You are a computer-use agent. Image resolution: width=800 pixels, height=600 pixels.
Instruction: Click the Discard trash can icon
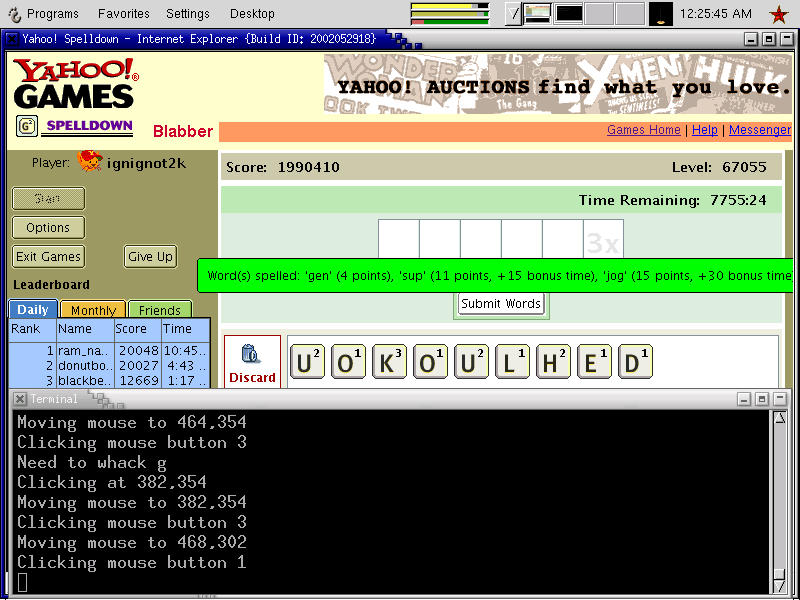click(252, 354)
